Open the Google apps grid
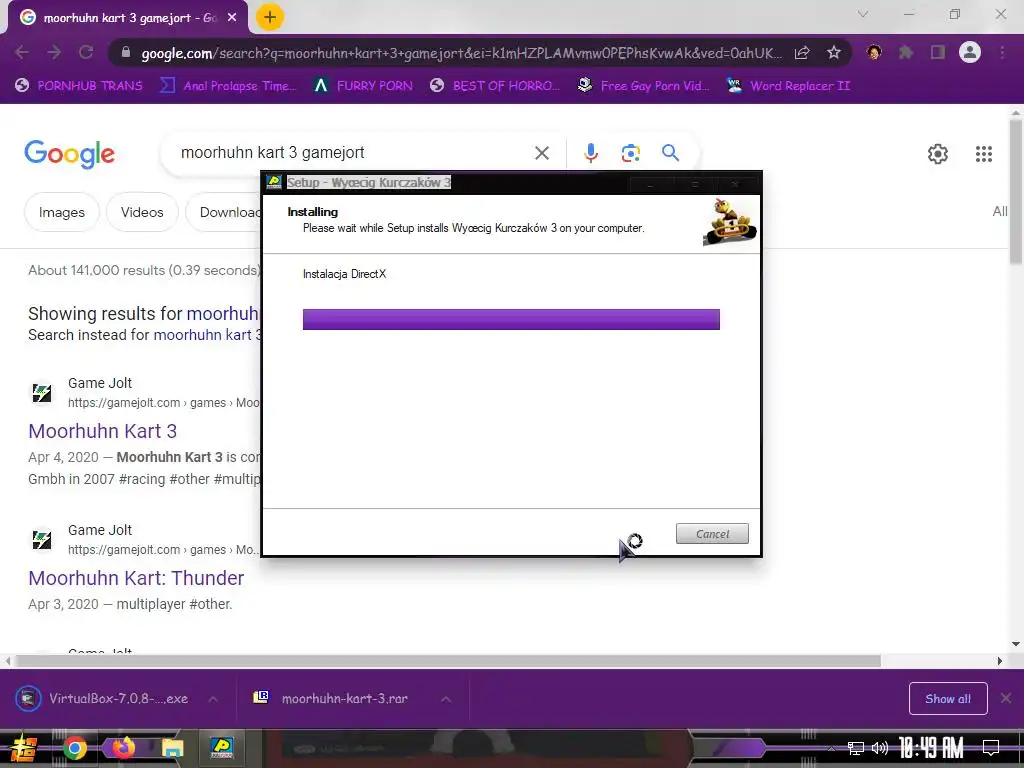The image size is (1024, 768). 984,153
